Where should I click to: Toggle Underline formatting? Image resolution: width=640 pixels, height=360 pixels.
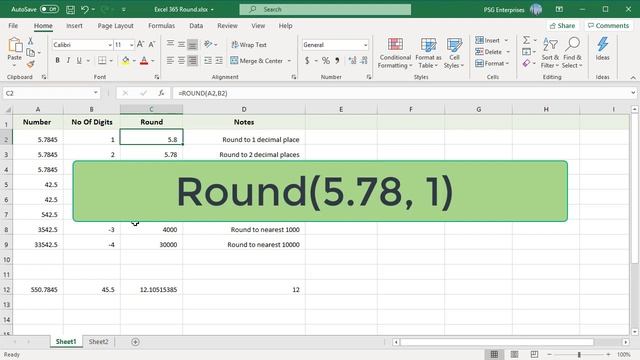coord(79,60)
